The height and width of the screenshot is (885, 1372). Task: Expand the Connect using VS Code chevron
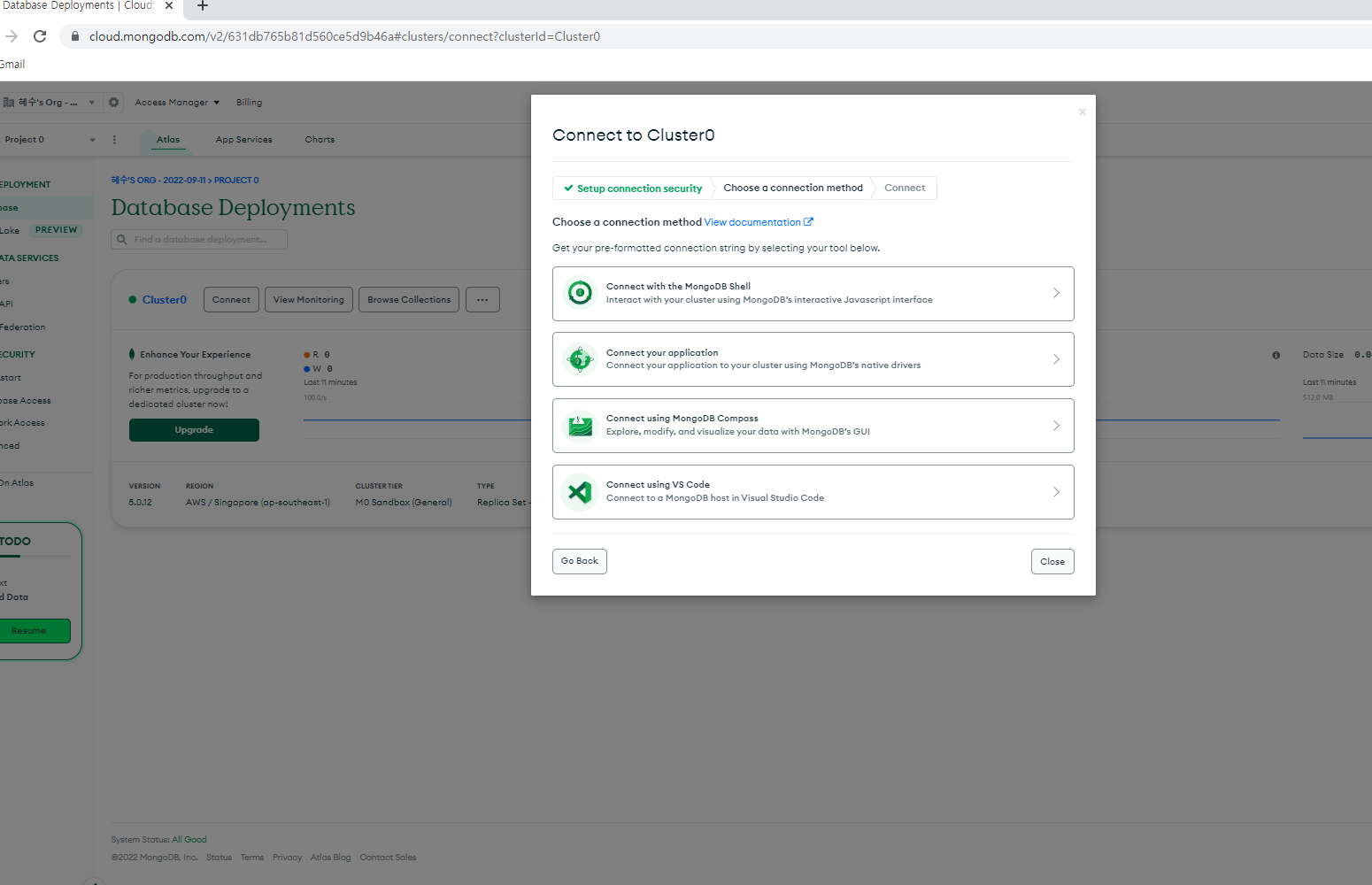pos(1056,492)
